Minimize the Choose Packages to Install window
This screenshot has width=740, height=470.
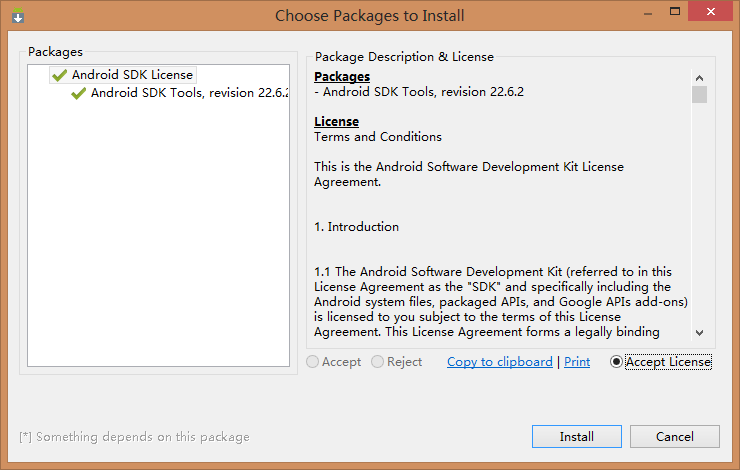tap(648, 13)
